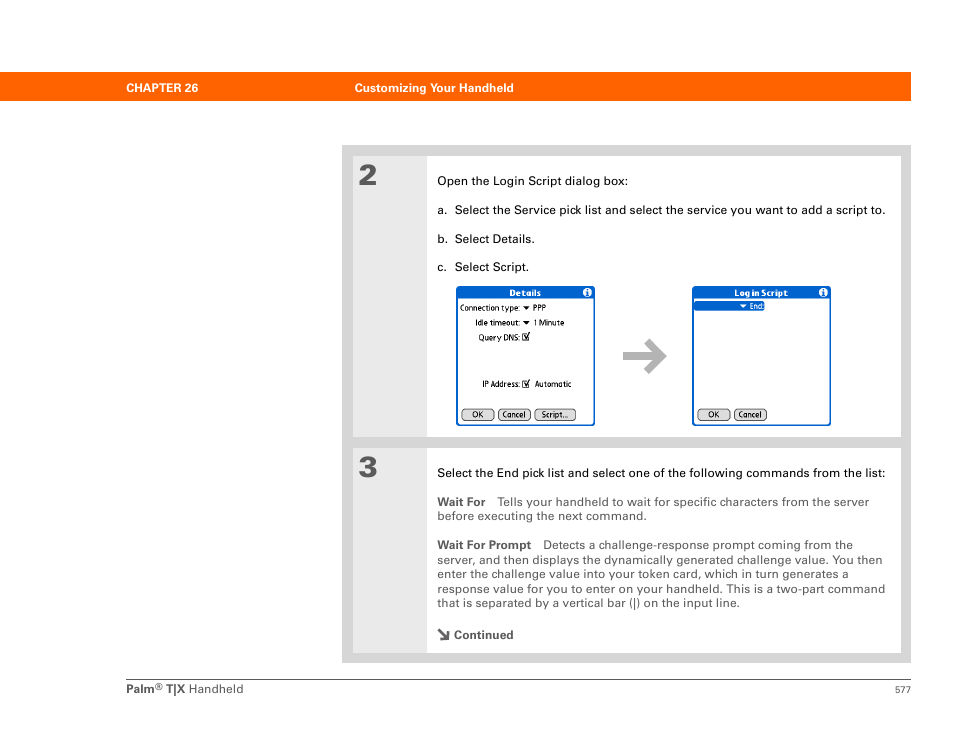Click the Continued arrow icon

click(444, 635)
